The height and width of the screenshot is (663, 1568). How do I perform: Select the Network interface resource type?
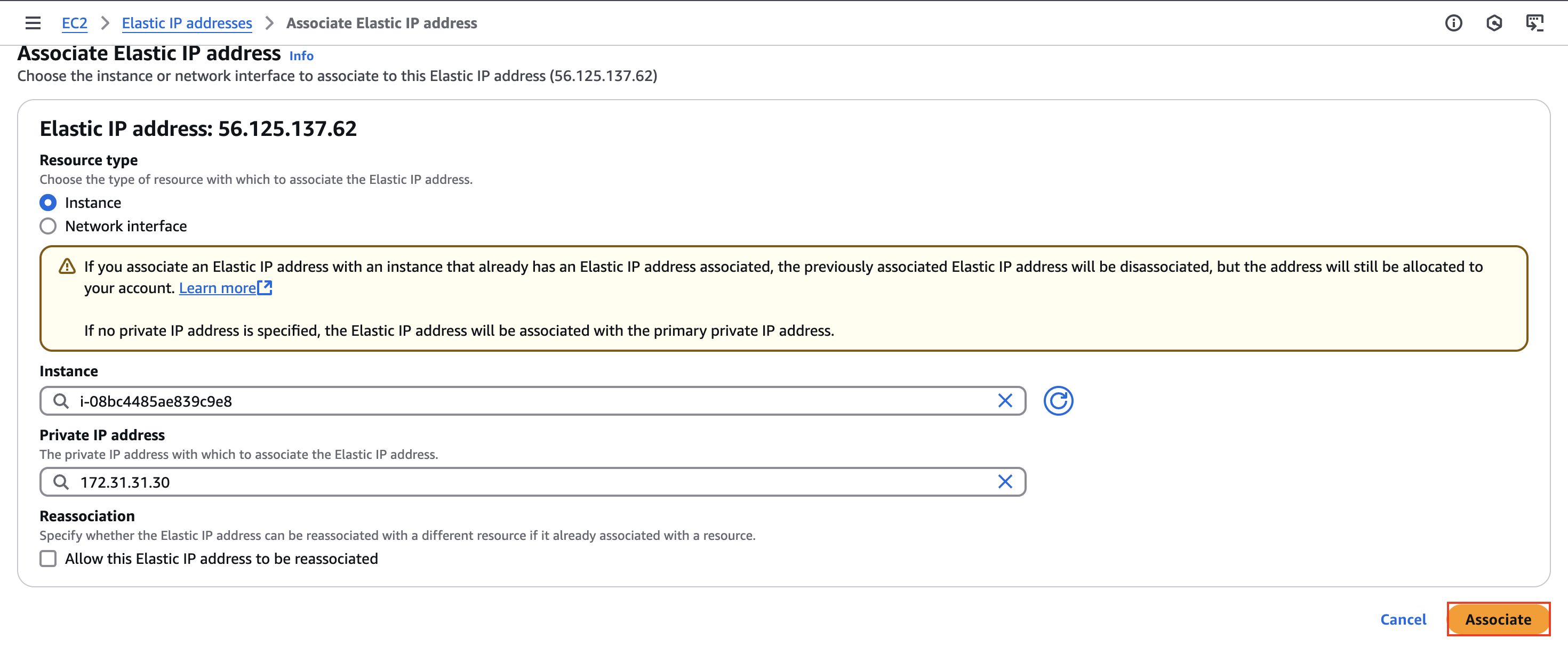(47, 225)
